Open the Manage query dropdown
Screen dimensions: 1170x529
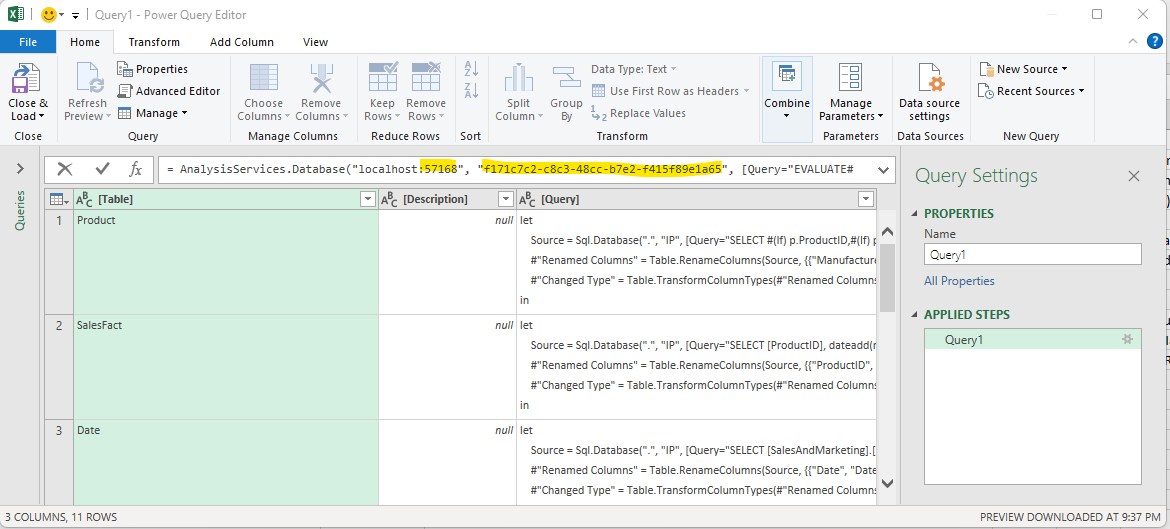153,113
